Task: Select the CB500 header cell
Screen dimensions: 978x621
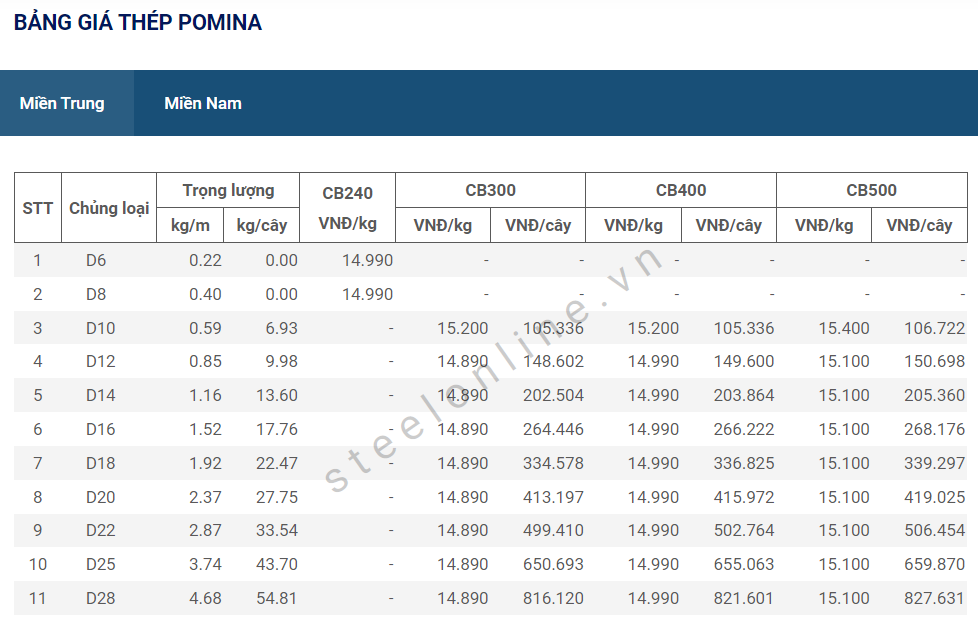Action: pyautogui.click(x=871, y=190)
